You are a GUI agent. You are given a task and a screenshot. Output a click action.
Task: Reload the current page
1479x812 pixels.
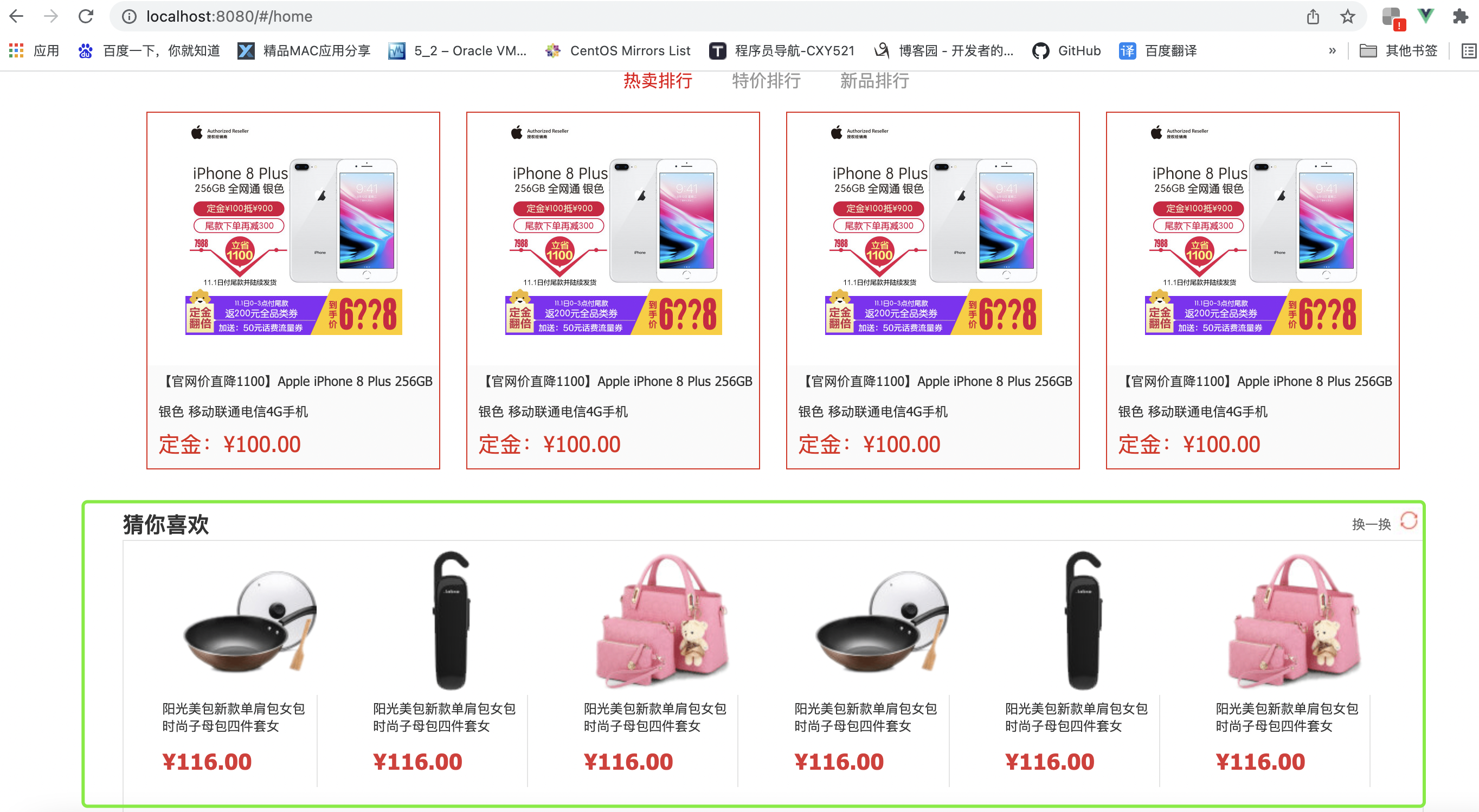[86, 16]
